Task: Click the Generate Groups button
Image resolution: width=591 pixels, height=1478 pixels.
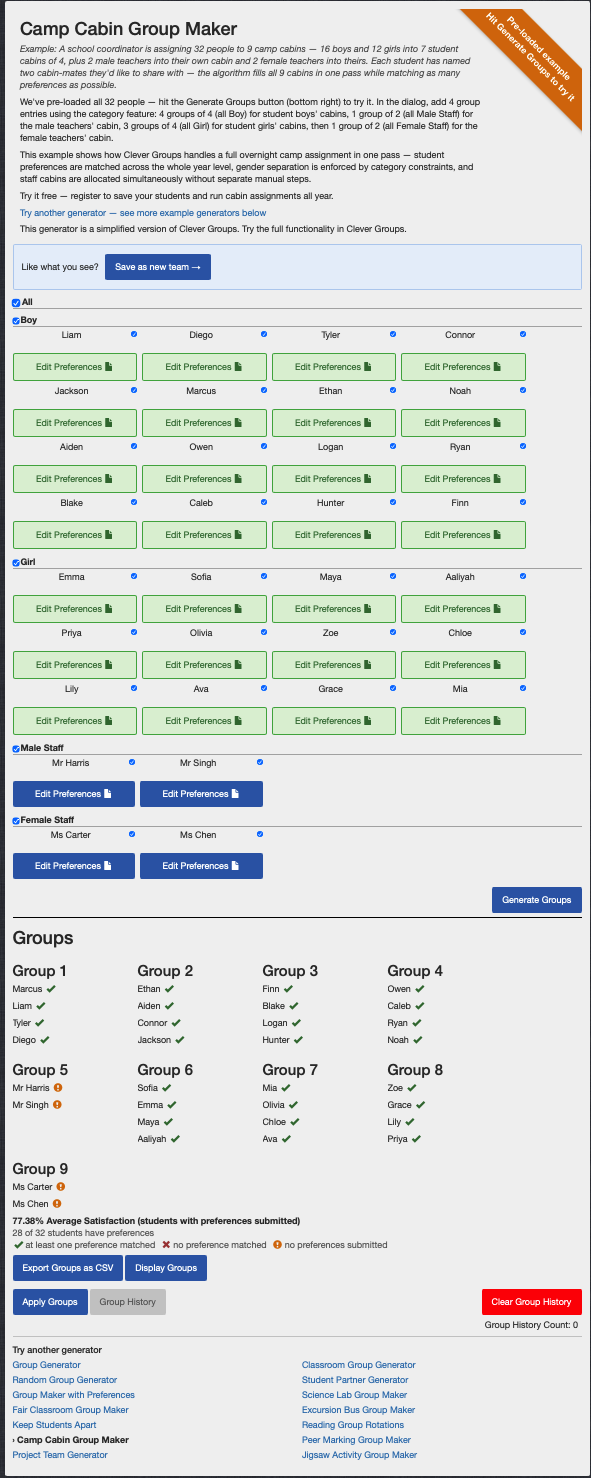Action: coord(537,900)
